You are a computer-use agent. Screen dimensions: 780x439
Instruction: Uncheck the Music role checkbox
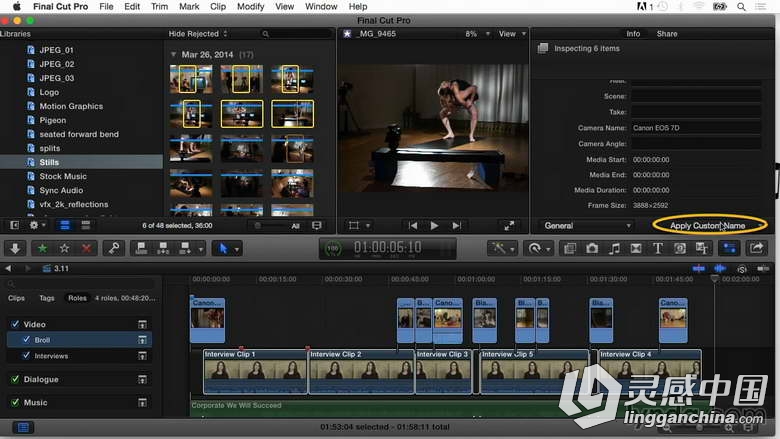(x=15, y=402)
